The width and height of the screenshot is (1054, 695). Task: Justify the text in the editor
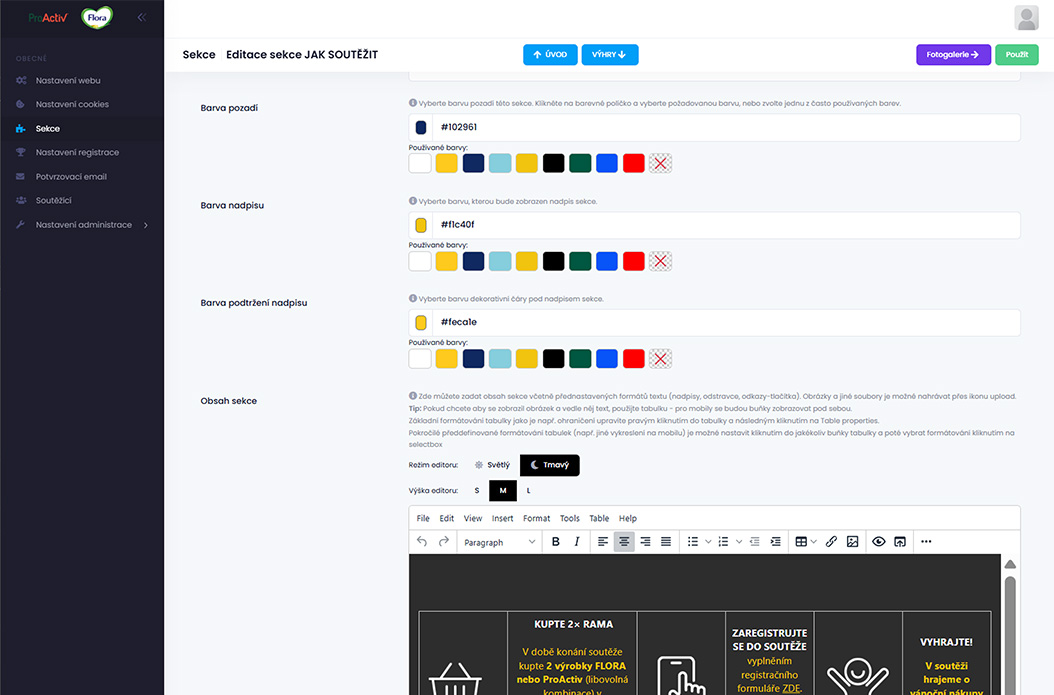pos(666,542)
